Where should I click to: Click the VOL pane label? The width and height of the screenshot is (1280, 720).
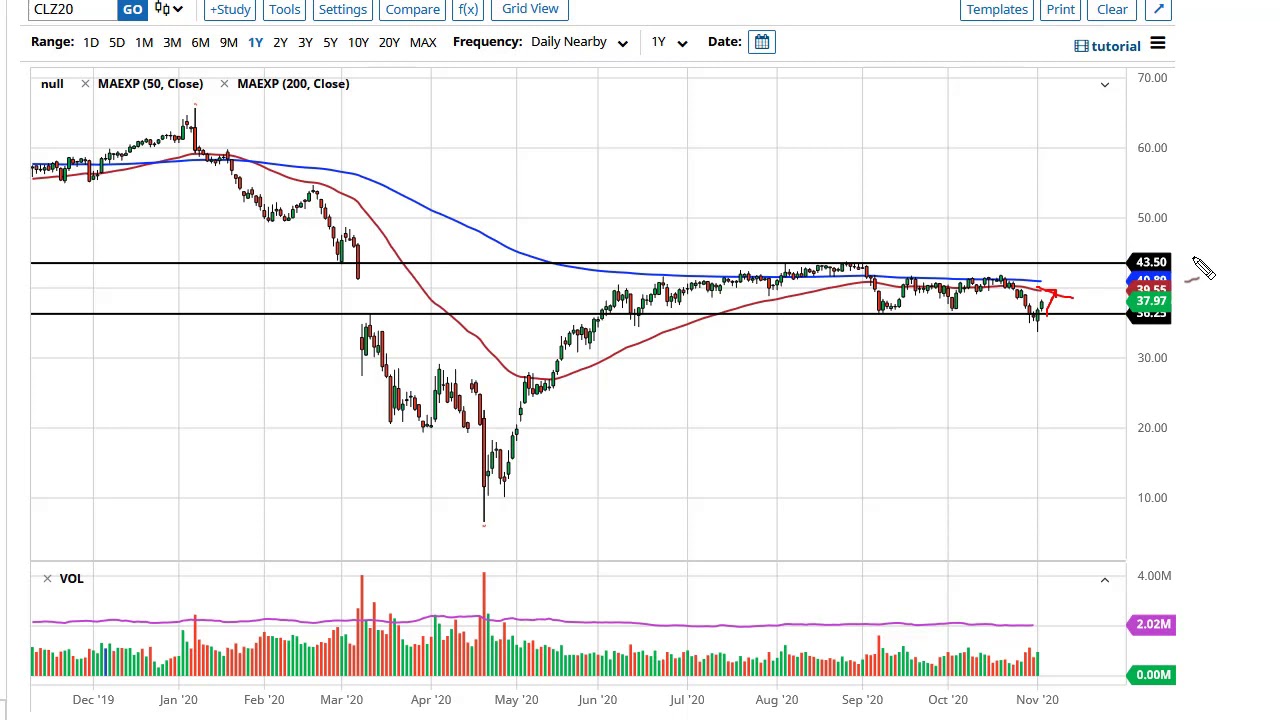[x=71, y=579]
